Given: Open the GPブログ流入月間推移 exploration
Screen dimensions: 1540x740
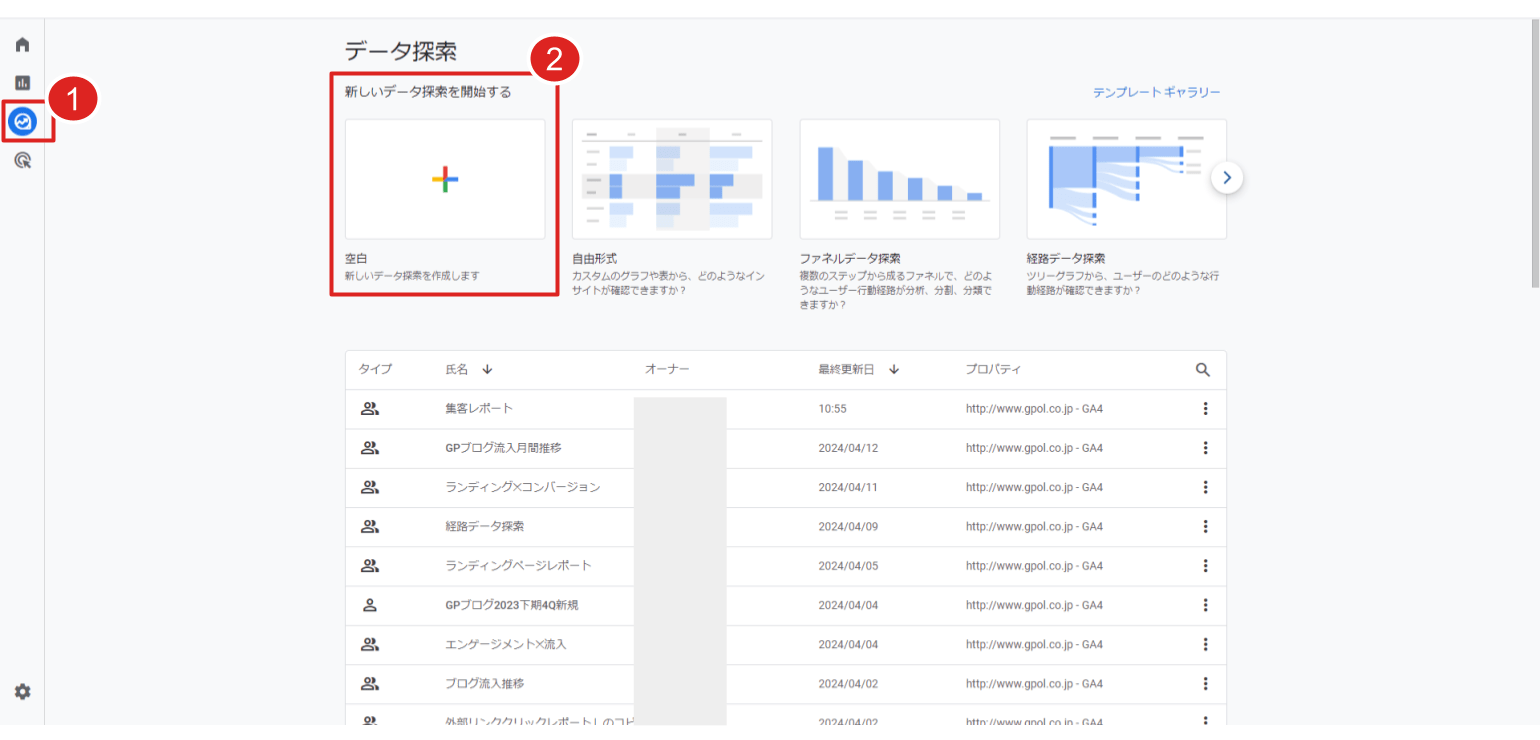Looking at the screenshot, I should [x=503, y=448].
